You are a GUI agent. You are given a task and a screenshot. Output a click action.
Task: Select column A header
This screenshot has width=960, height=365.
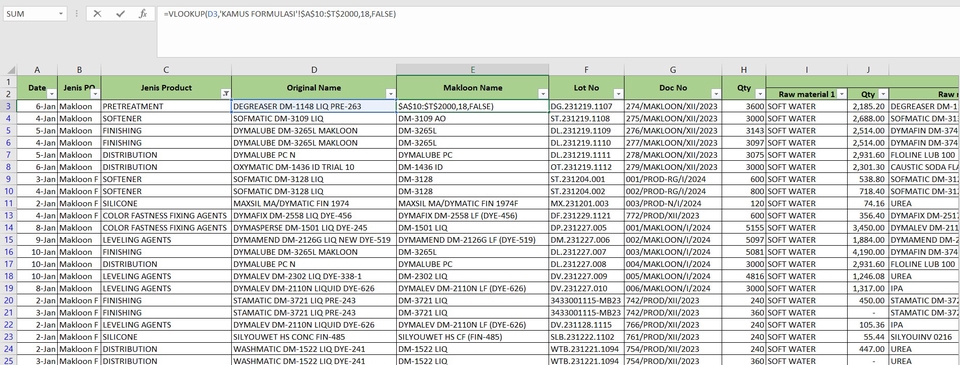click(x=37, y=70)
